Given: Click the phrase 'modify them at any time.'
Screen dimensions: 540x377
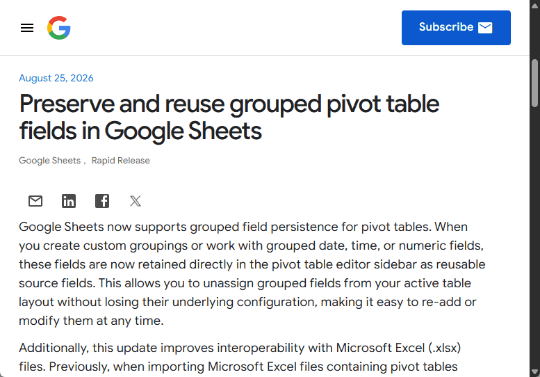Looking at the screenshot, I should (91, 321).
